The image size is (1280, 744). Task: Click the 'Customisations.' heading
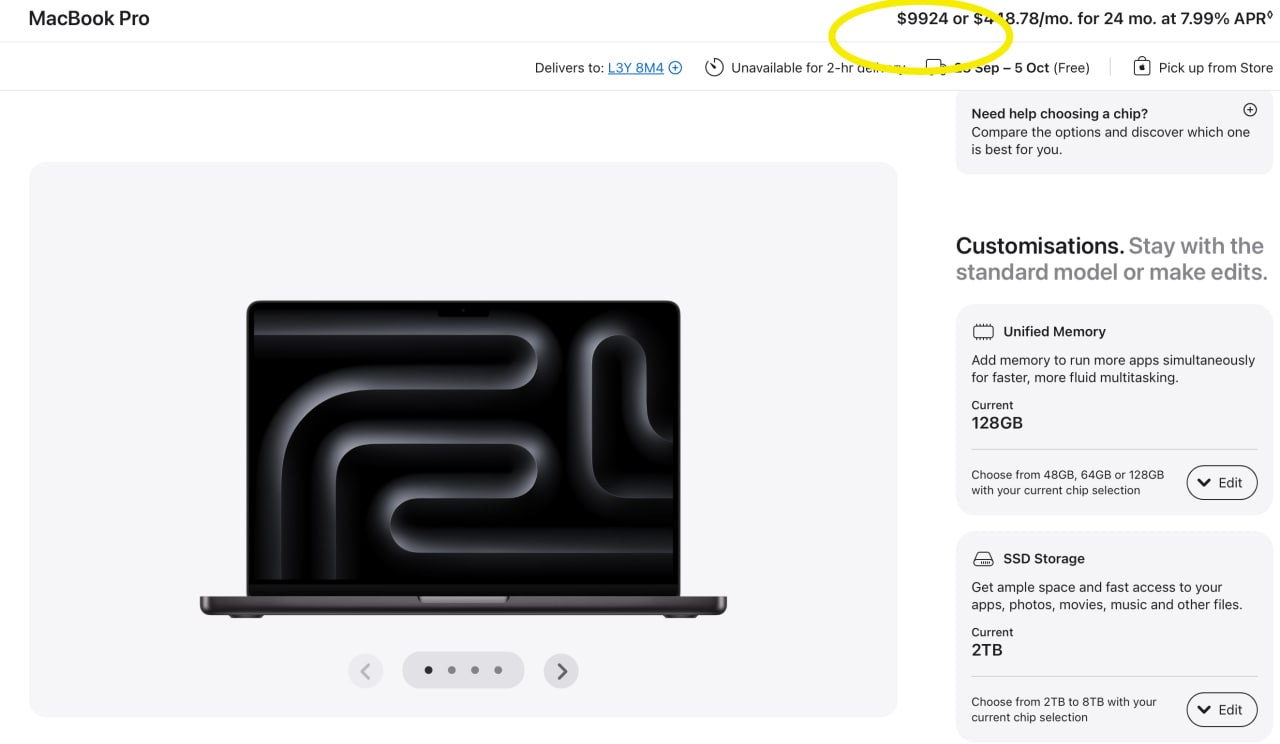click(x=1040, y=246)
